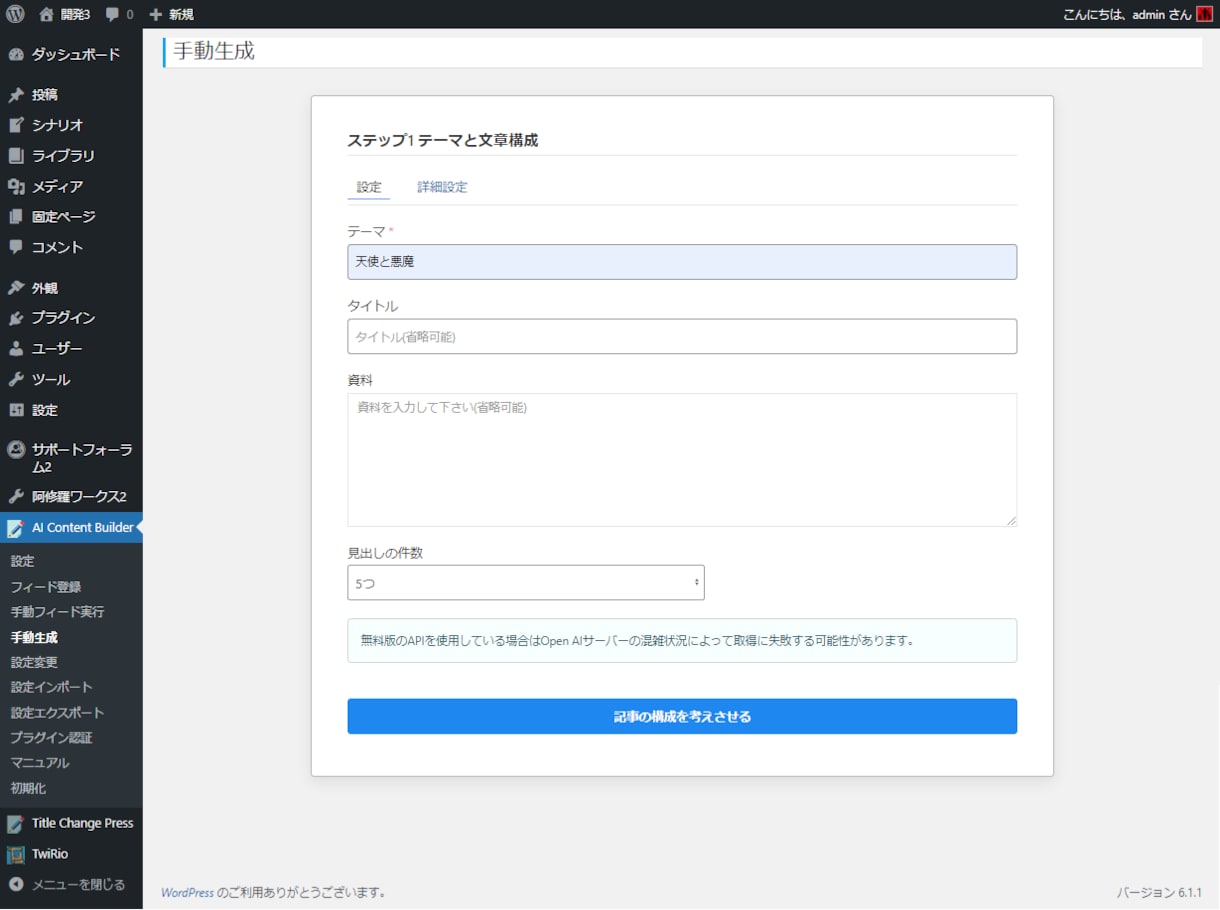
Task: Open プラグイン認証 submenu item
Action: coord(51,737)
